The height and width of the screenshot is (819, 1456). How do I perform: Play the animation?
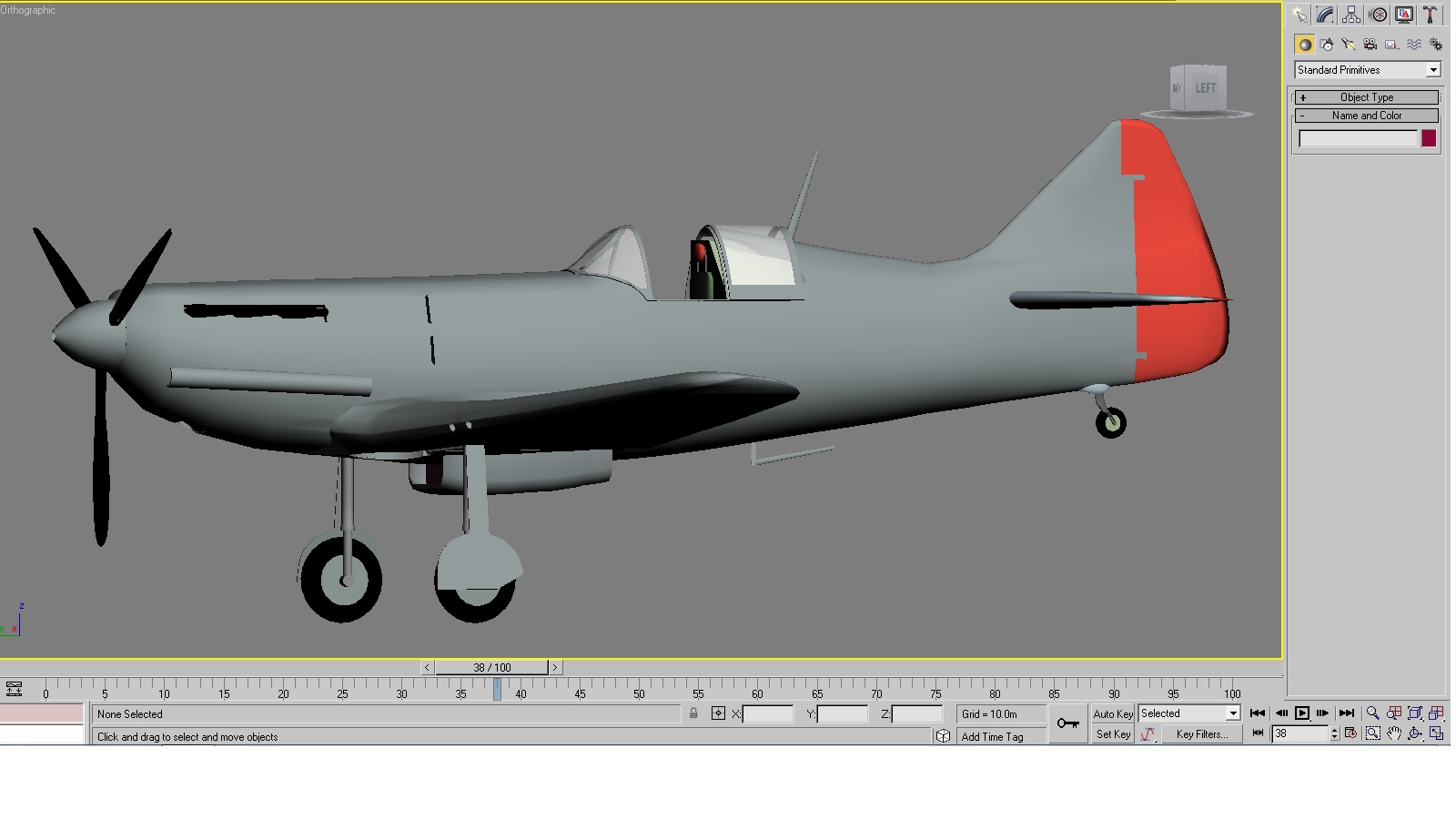click(x=1302, y=713)
